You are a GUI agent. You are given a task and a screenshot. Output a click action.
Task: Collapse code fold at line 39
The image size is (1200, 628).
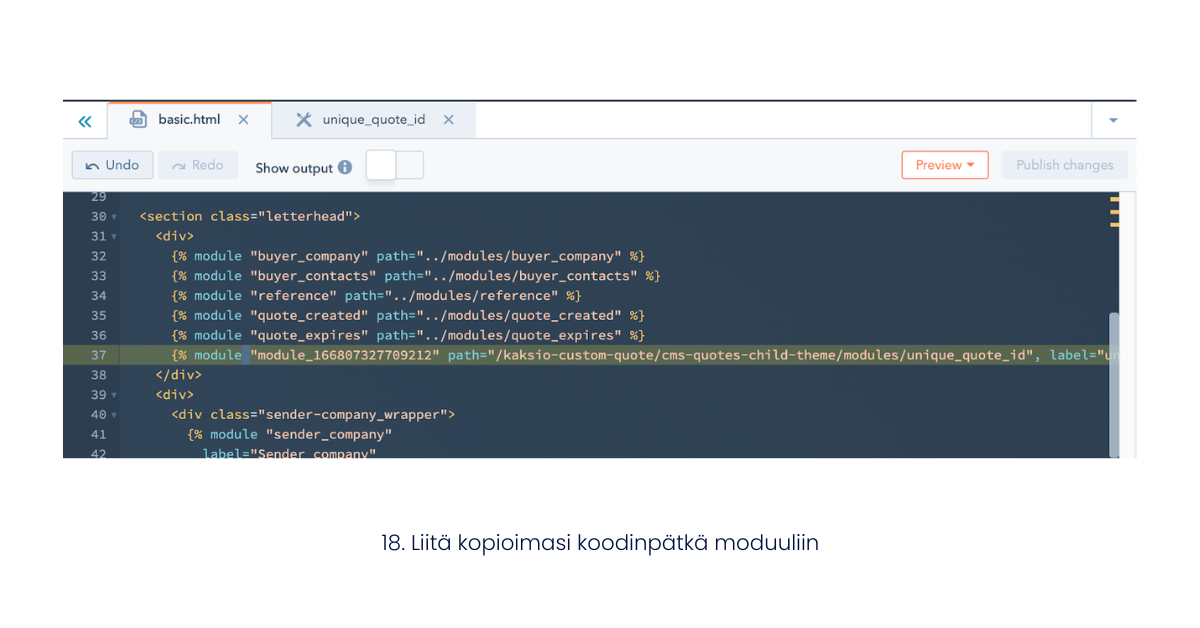coord(114,395)
